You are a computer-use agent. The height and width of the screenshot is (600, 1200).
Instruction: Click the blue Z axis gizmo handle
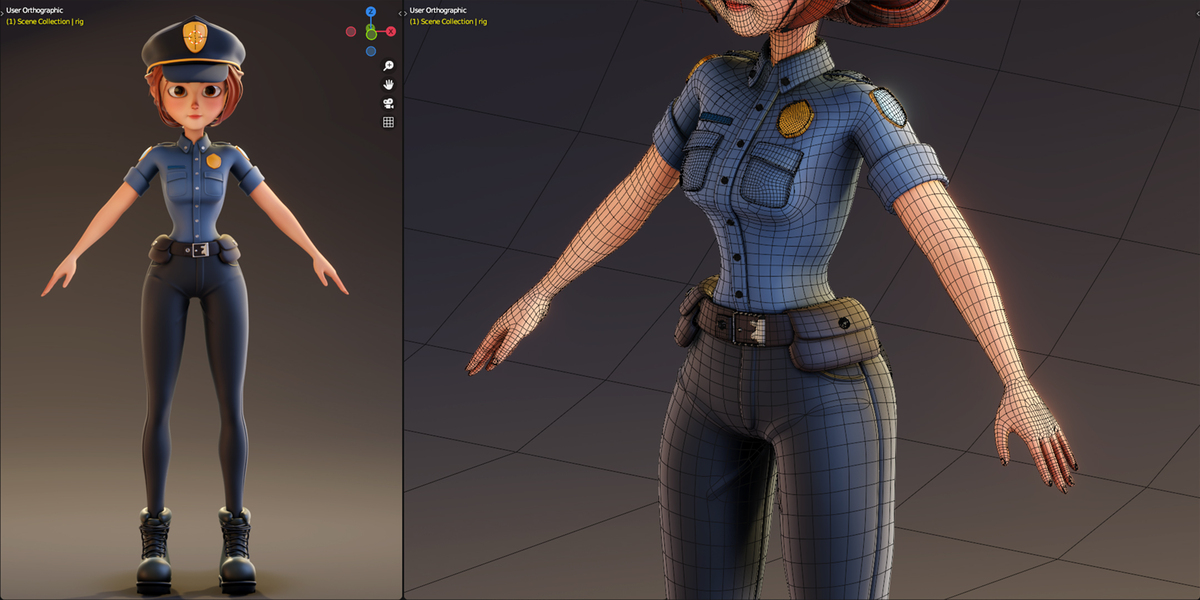click(370, 11)
